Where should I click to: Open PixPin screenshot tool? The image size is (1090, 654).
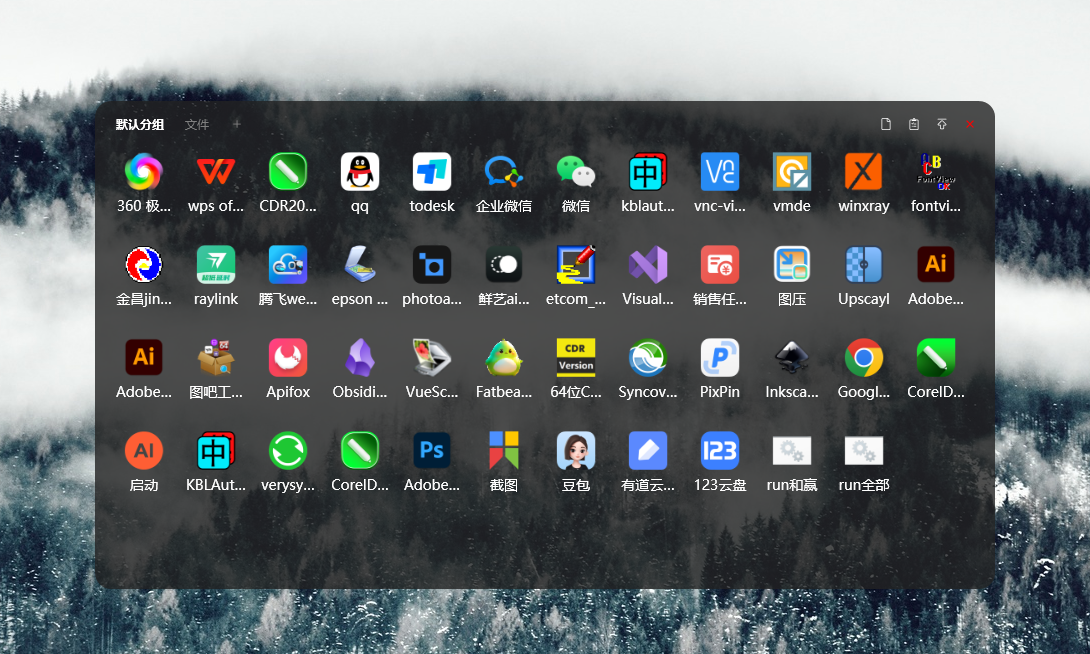tap(720, 358)
